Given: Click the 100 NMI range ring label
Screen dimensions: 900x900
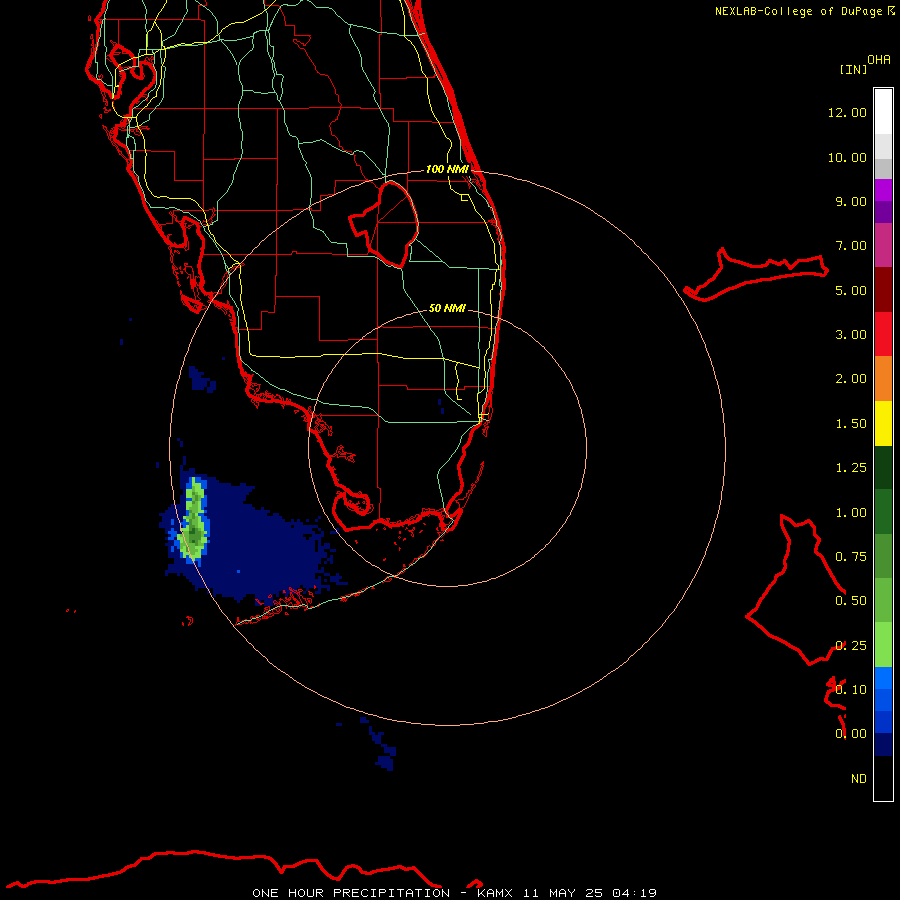Looking at the screenshot, I should (447, 169).
